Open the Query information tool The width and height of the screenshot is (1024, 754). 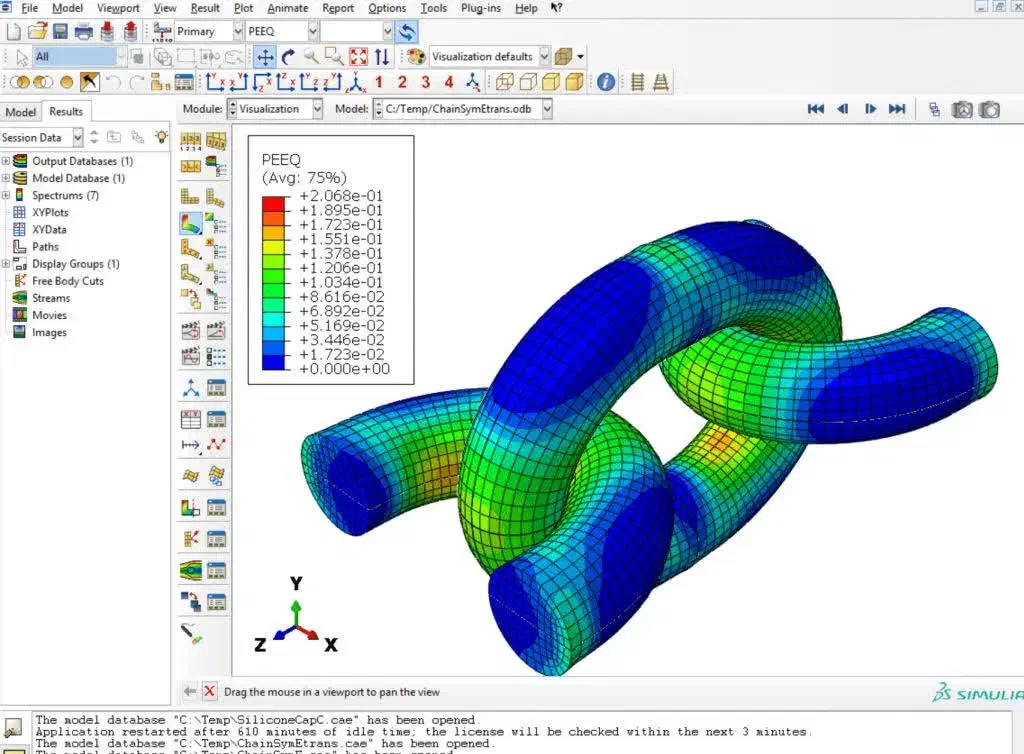point(606,82)
